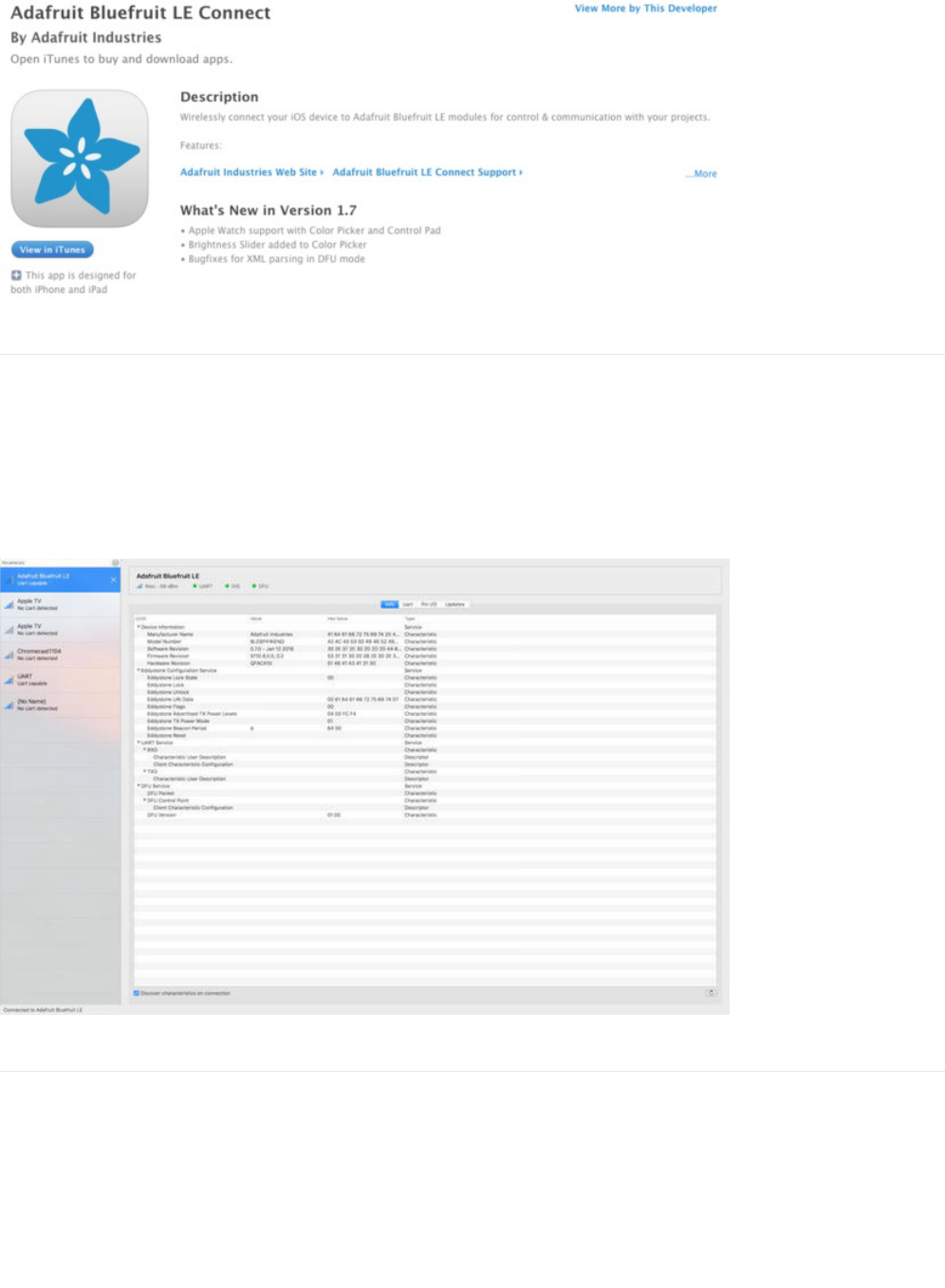Image resolution: width=945 pixels, height=1288 pixels.
Task: Open the View More by This Developer link
Action: pos(645,9)
